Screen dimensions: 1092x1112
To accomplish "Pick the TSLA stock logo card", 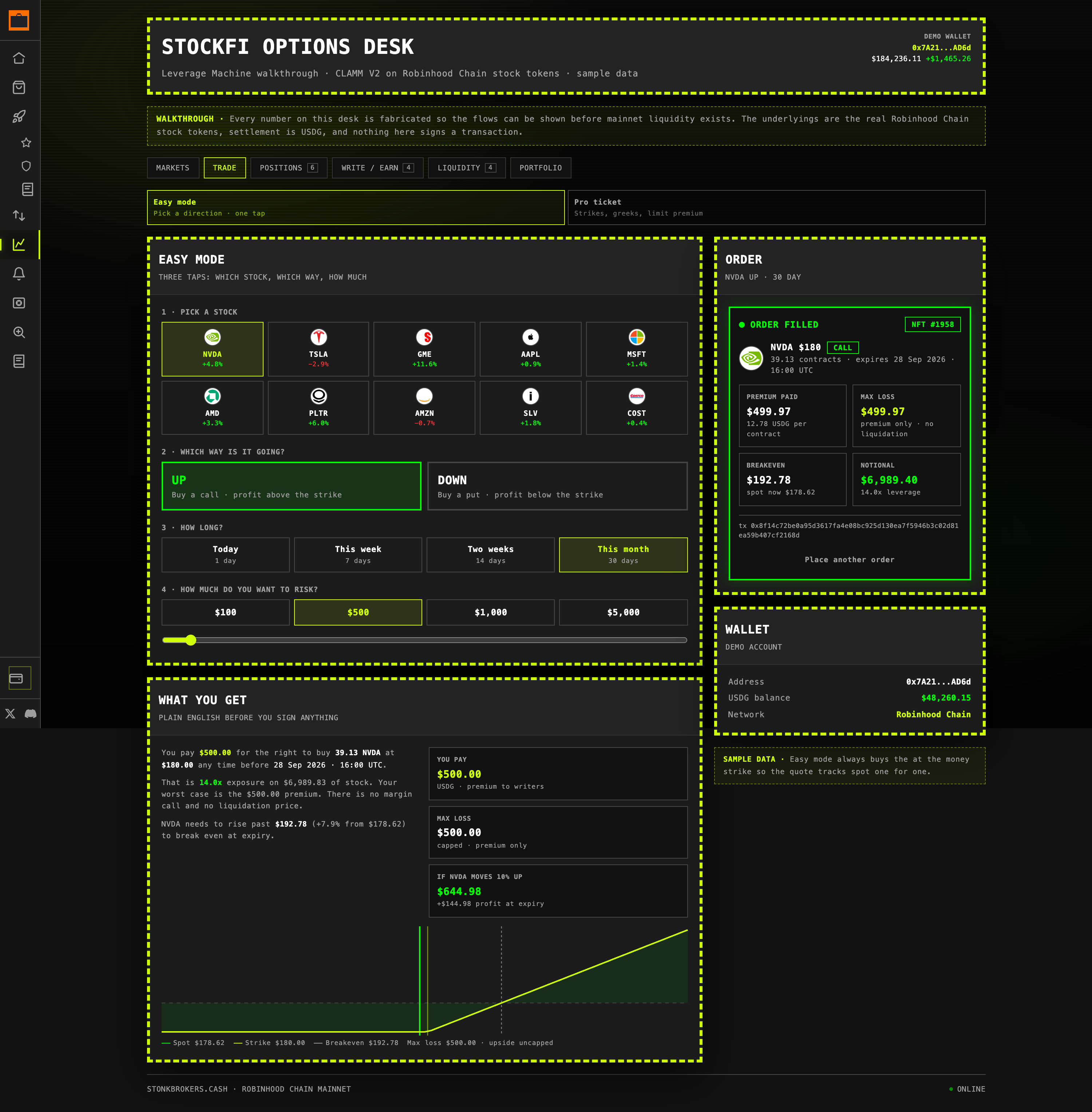I will click(318, 349).
